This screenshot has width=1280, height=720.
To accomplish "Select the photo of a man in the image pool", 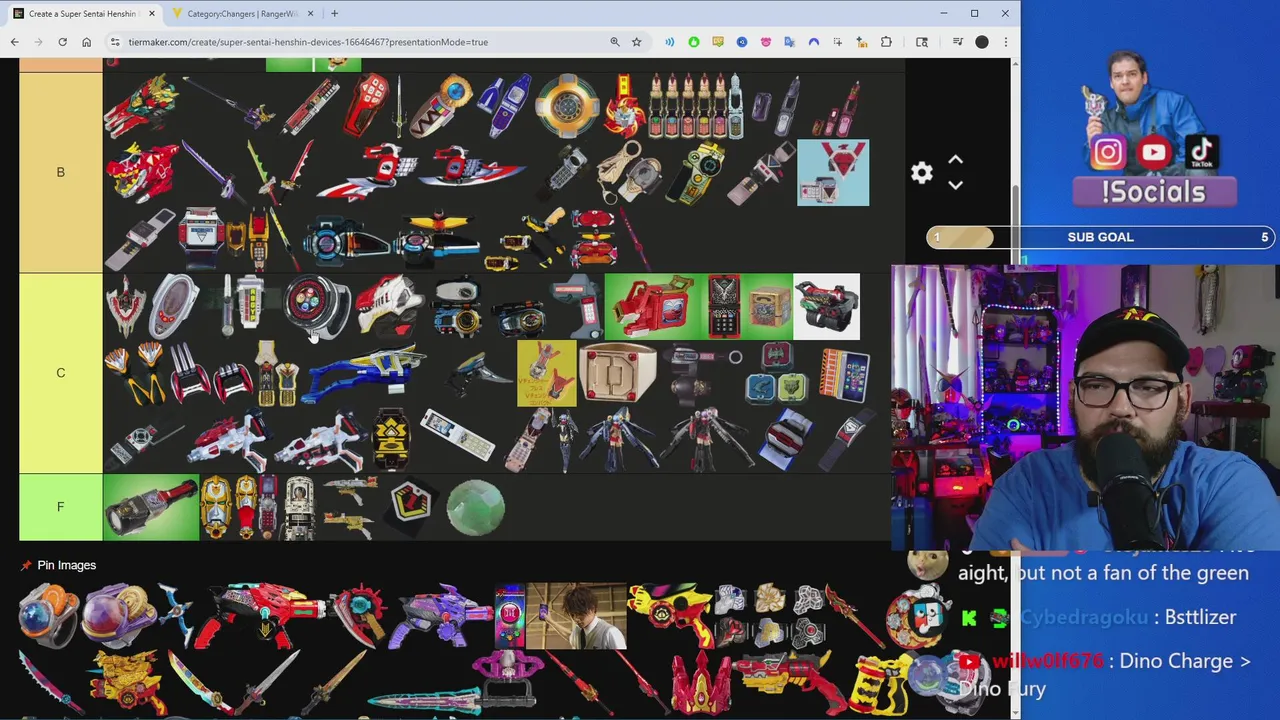I will pos(576,615).
